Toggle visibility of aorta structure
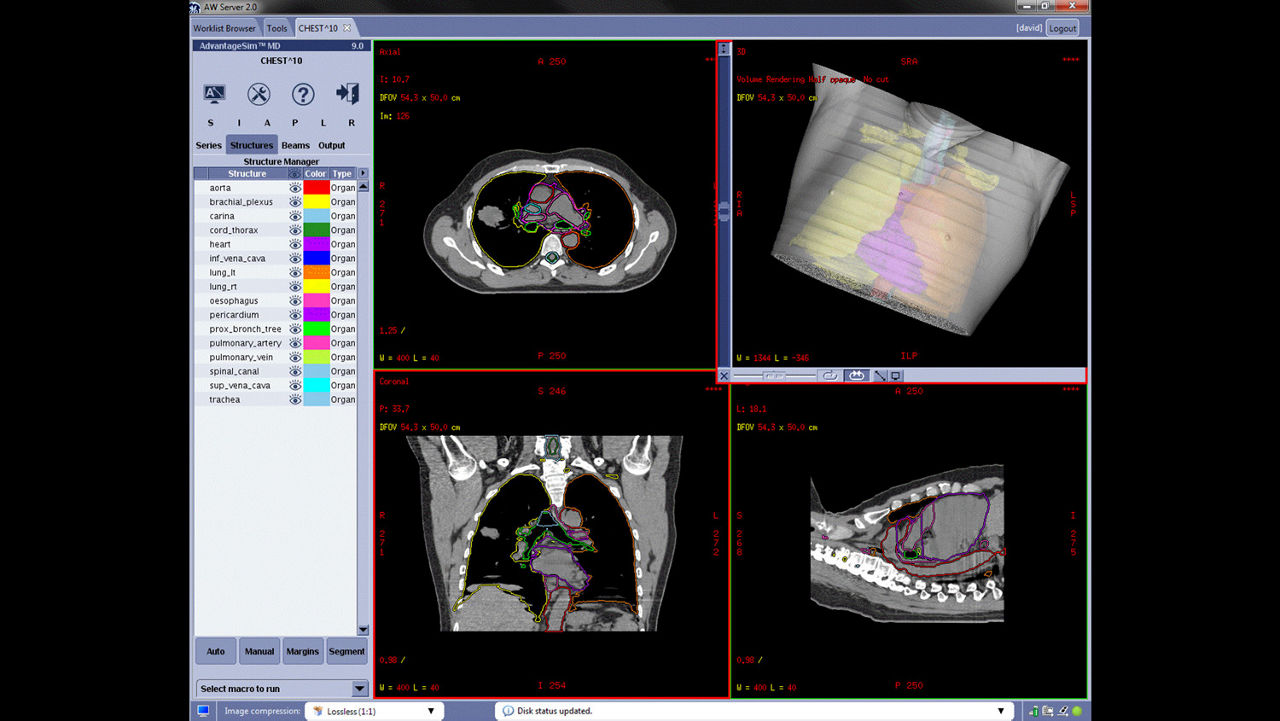The image size is (1280, 721). 295,187
